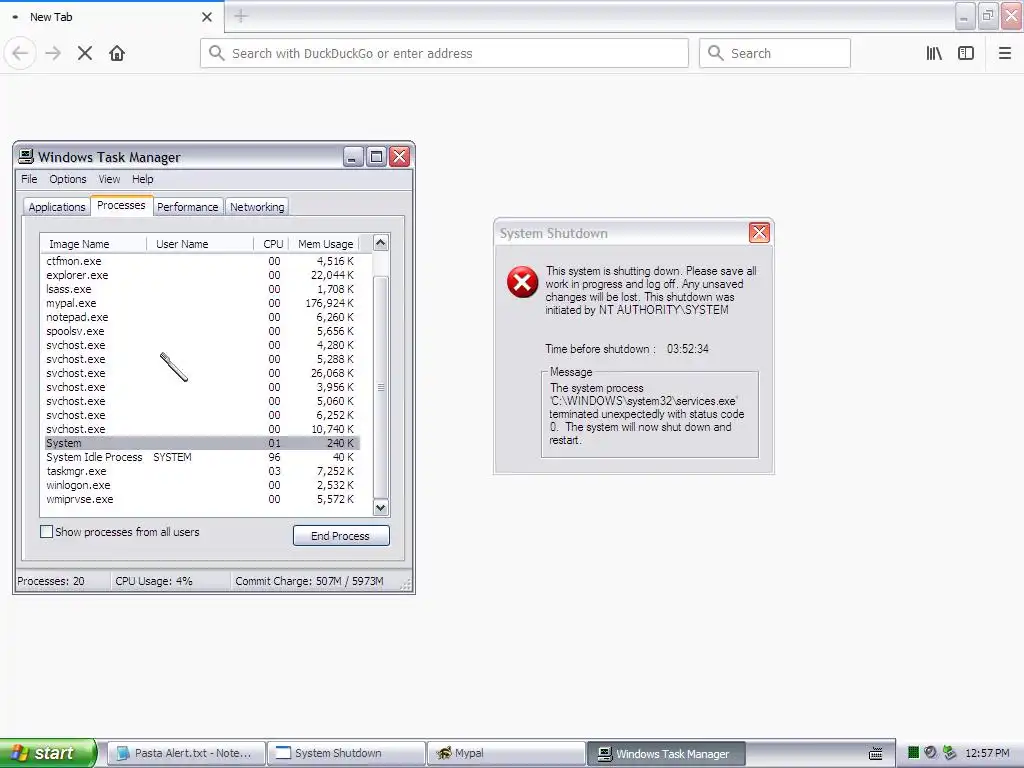Click the red error icon in System Shutdown
1024x768 pixels.
pyautogui.click(x=522, y=282)
